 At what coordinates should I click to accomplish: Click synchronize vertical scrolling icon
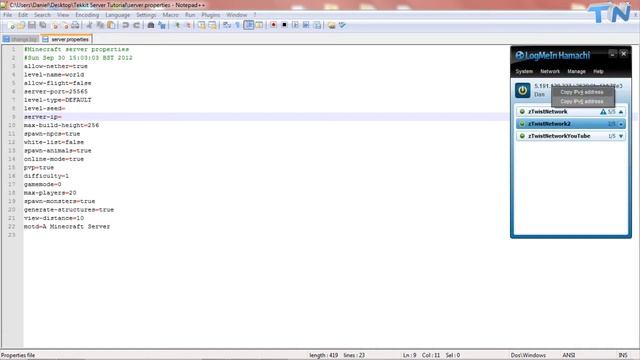pos(202,25)
